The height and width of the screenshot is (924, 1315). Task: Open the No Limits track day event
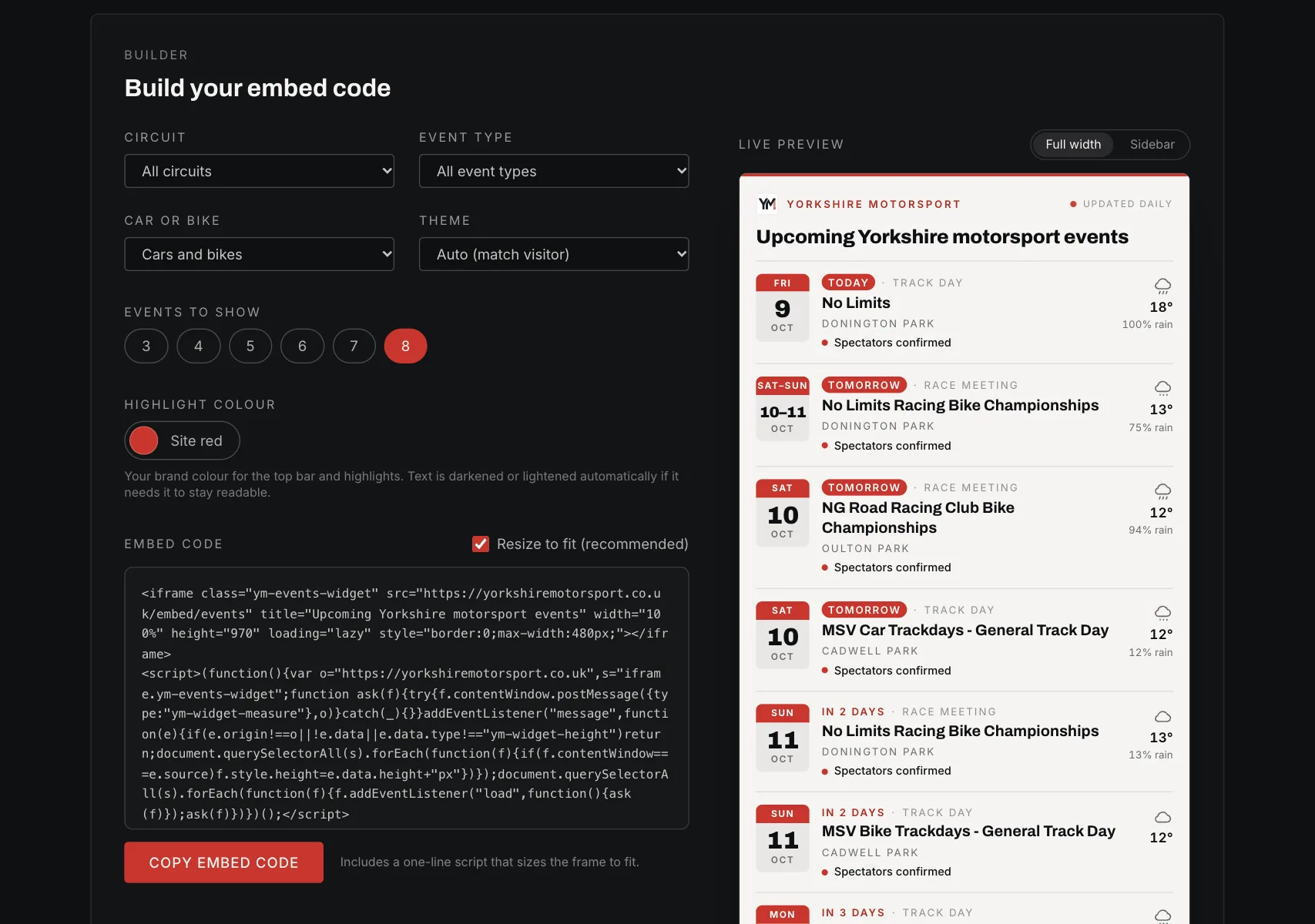[x=856, y=303]
